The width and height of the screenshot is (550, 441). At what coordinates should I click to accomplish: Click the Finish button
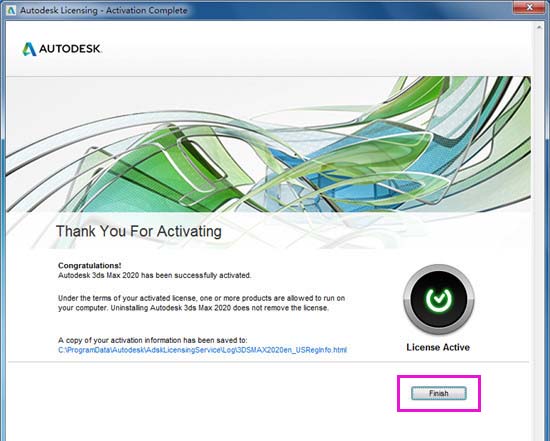[x=438, y=393]
